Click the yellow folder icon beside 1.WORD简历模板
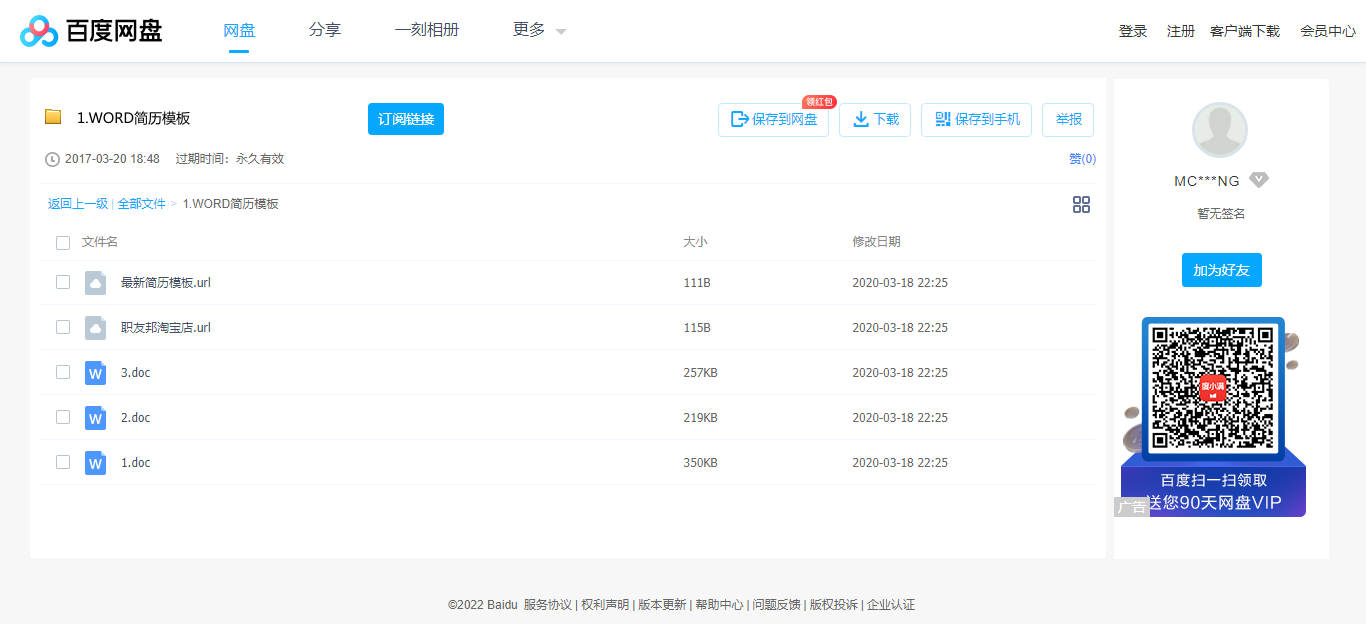Viewport: 1366px width, 624px height. pos(54,117)
